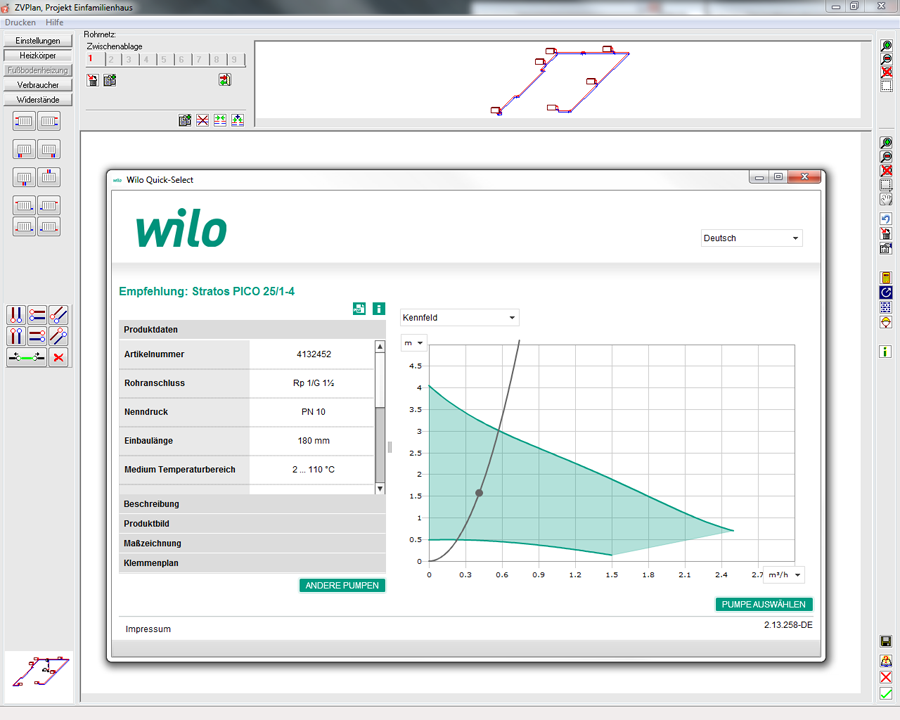
Task: Open the Drucken menu
Action: [x=20, y=22]
